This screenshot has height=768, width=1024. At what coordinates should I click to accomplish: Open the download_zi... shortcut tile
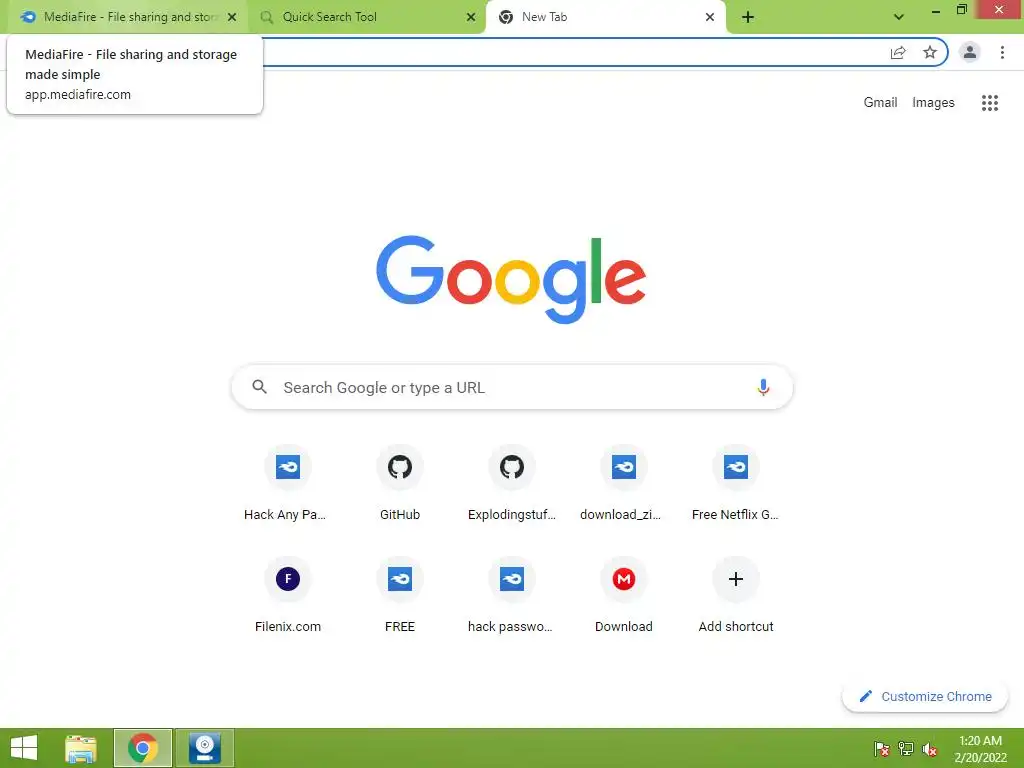point(624,483)
